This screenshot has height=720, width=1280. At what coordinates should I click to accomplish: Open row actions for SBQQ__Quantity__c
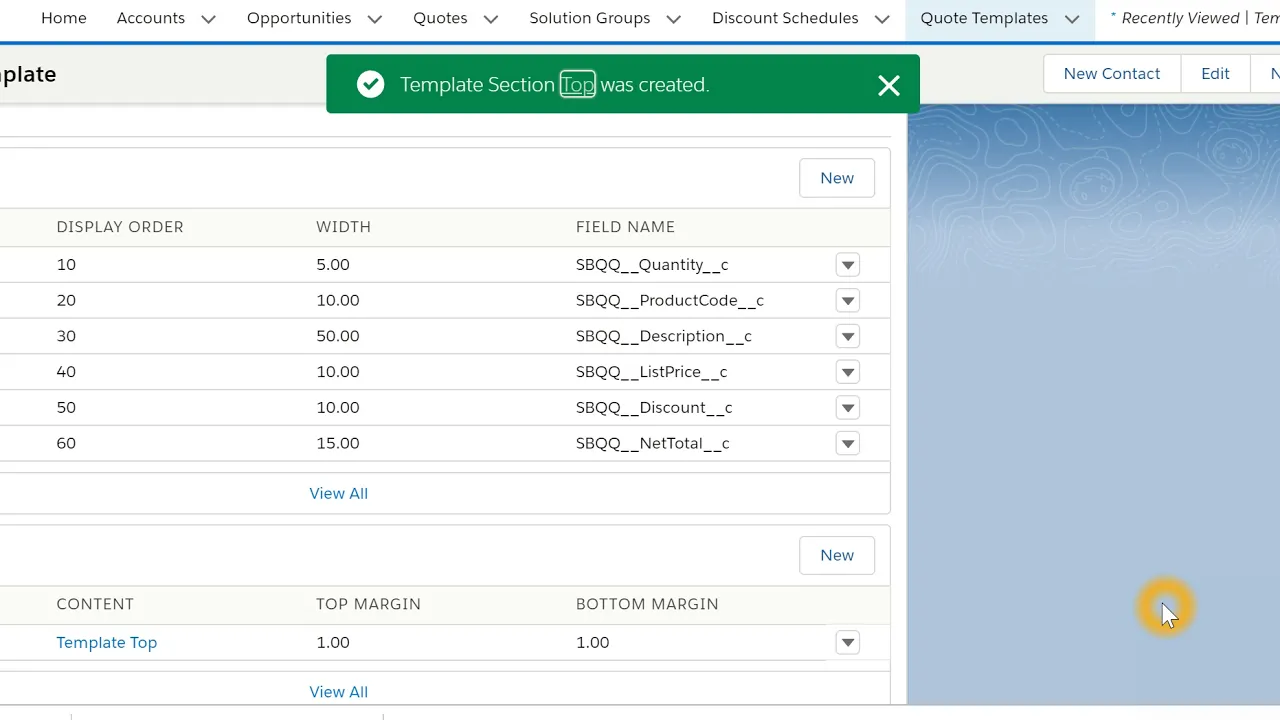pos(848,265)
